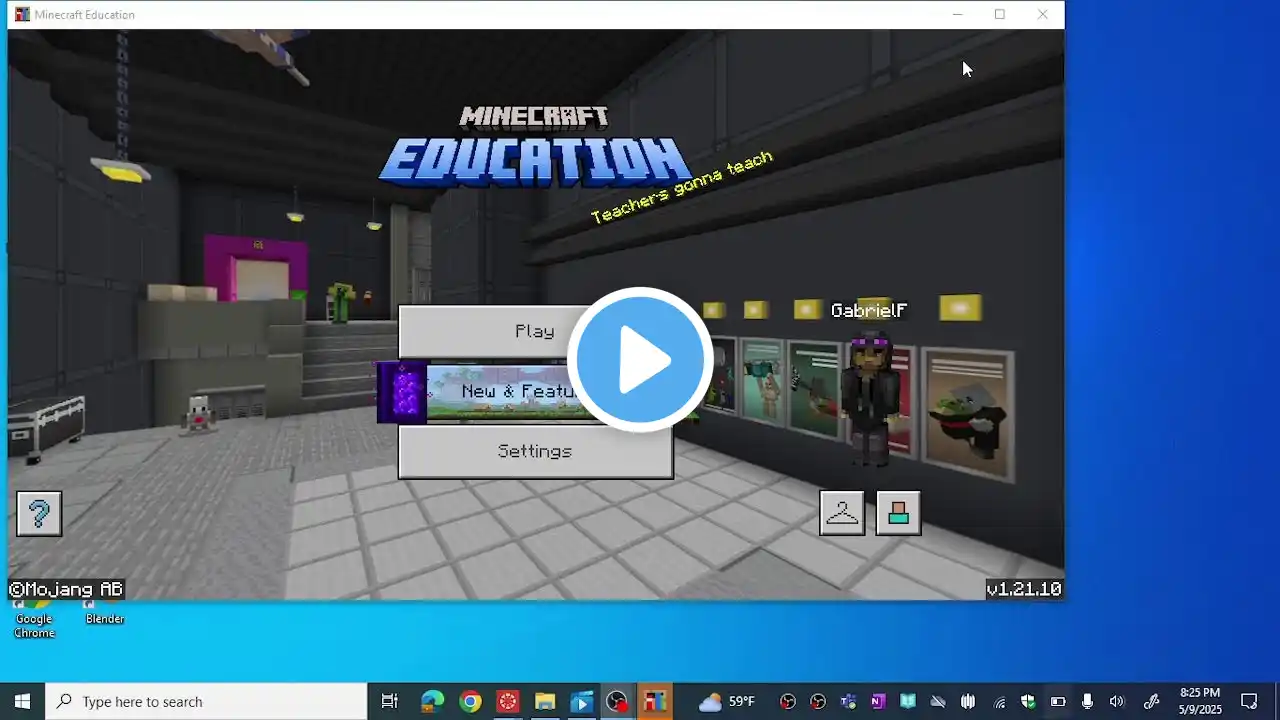Switch to OBS Studio in the taskbar
Image resolution: width=1280 pixels, height=720 pixels.
[x=618, y=701]
